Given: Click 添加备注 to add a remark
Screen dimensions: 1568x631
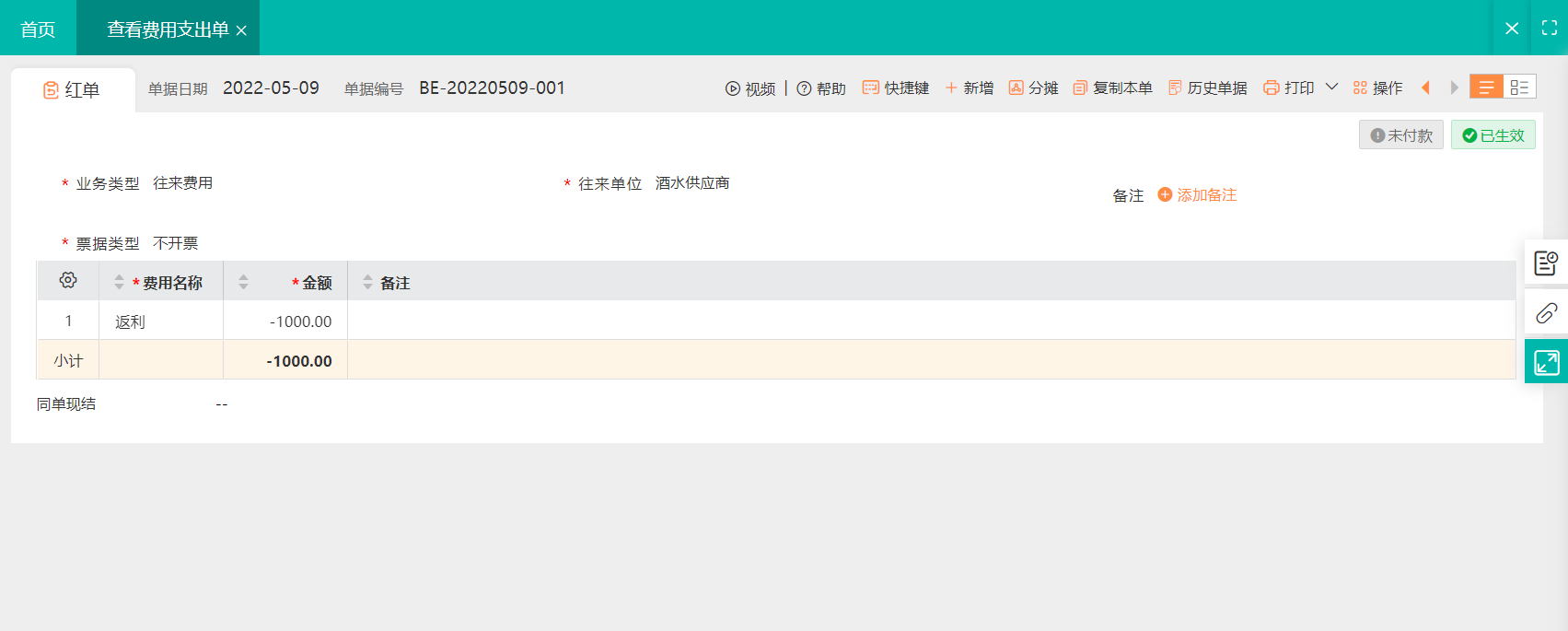Looking at the screenshot, I should pyautogui.click(x=1197, y=195).
